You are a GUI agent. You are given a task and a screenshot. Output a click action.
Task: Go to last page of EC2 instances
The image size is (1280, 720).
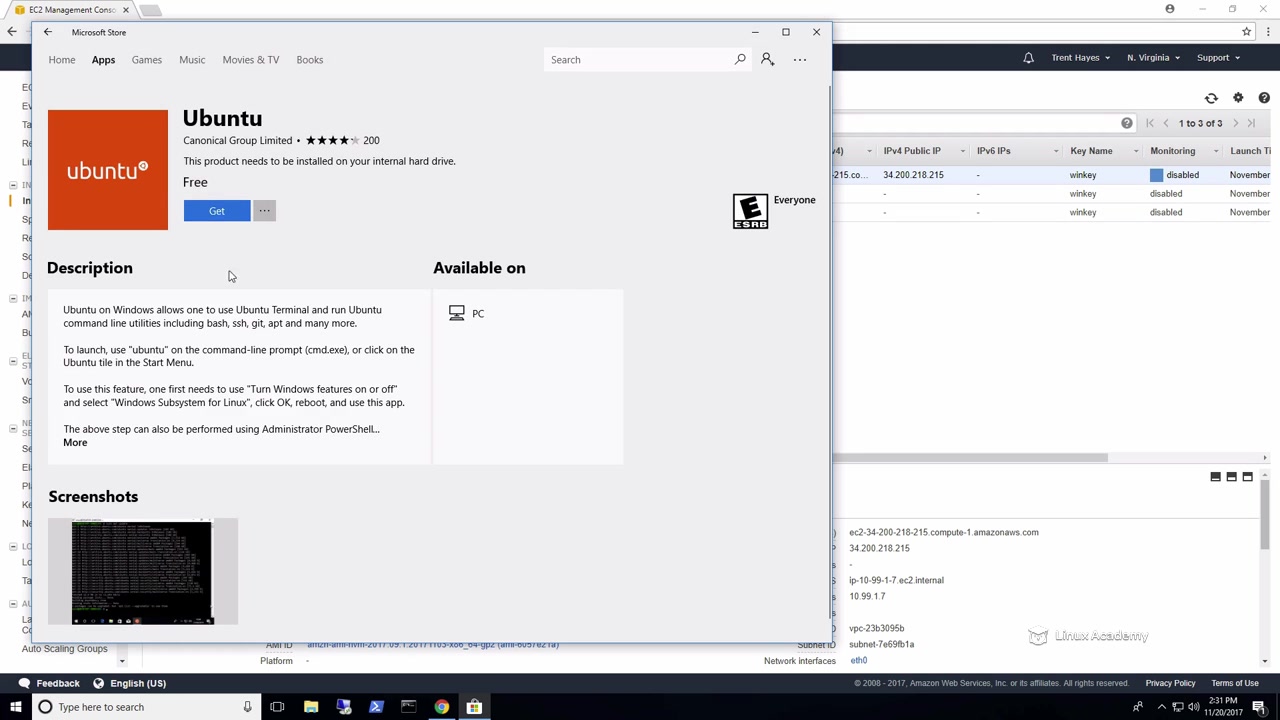[1251, 123]
